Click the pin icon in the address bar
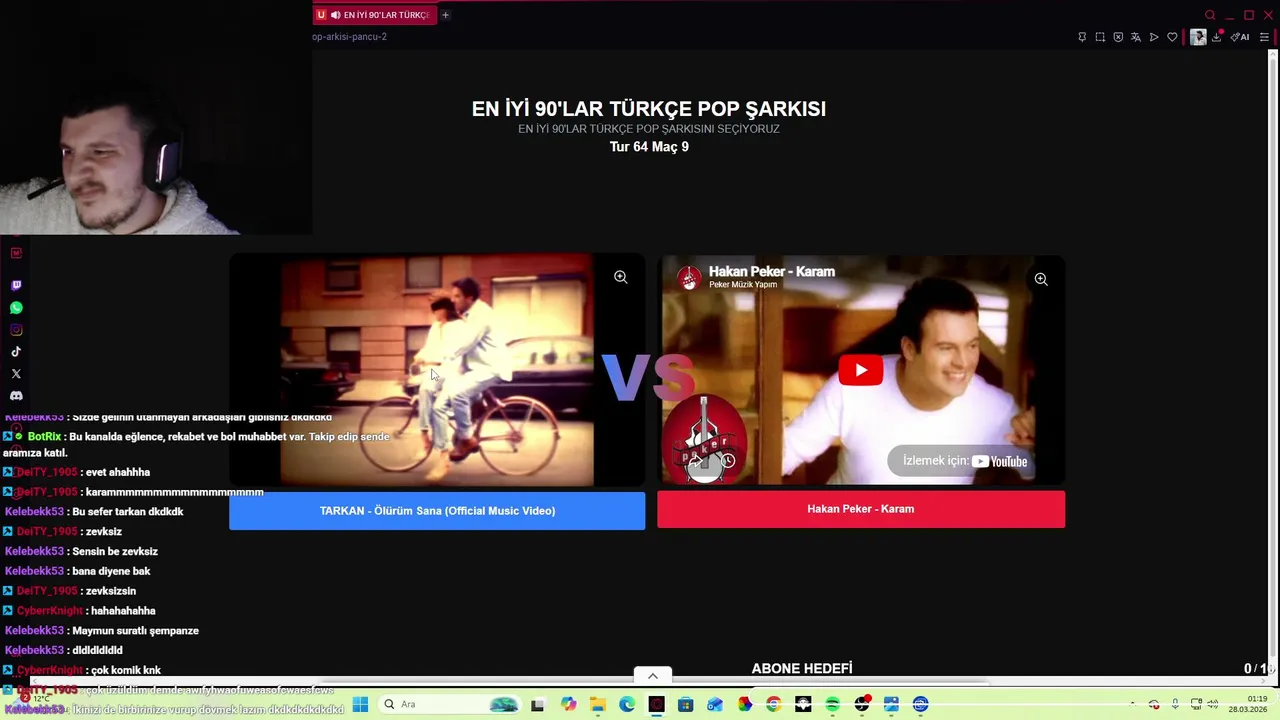 1082,37
